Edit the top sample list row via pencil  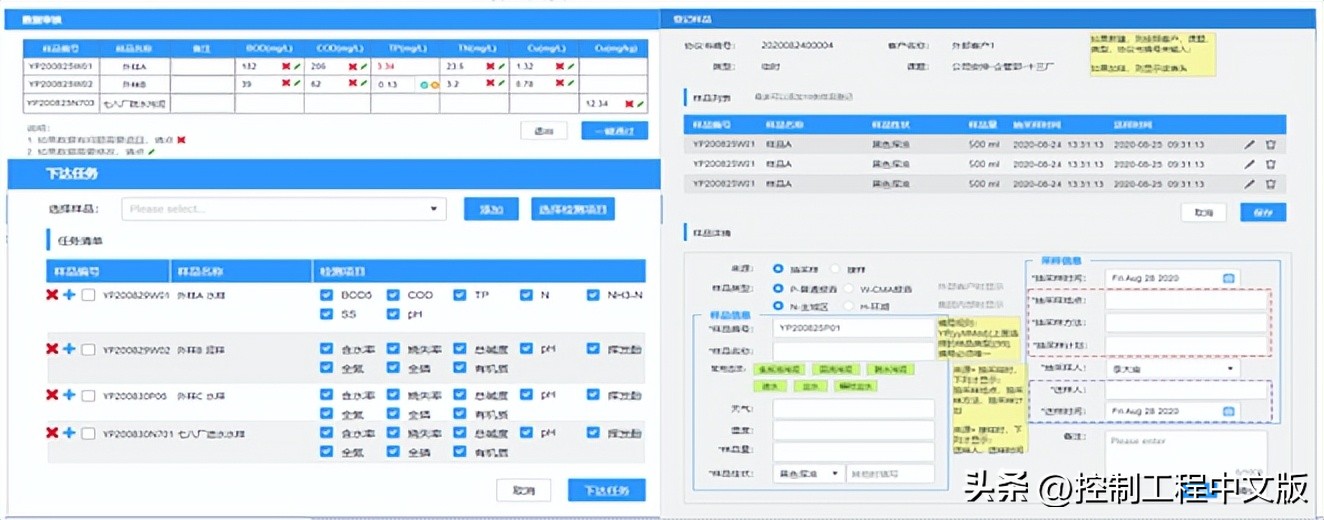pyautogui.click(x=1249, y=145)
